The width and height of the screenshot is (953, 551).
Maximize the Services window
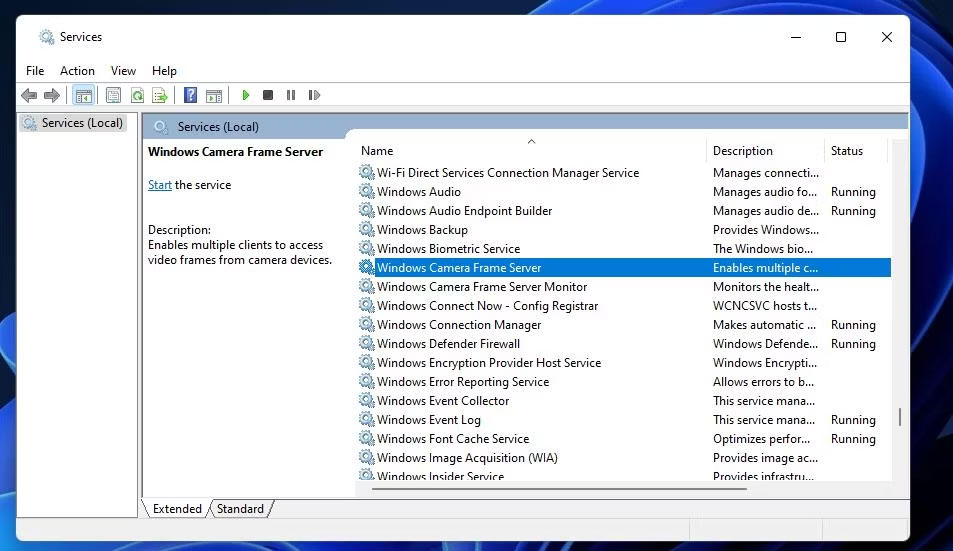click(841, 37)
